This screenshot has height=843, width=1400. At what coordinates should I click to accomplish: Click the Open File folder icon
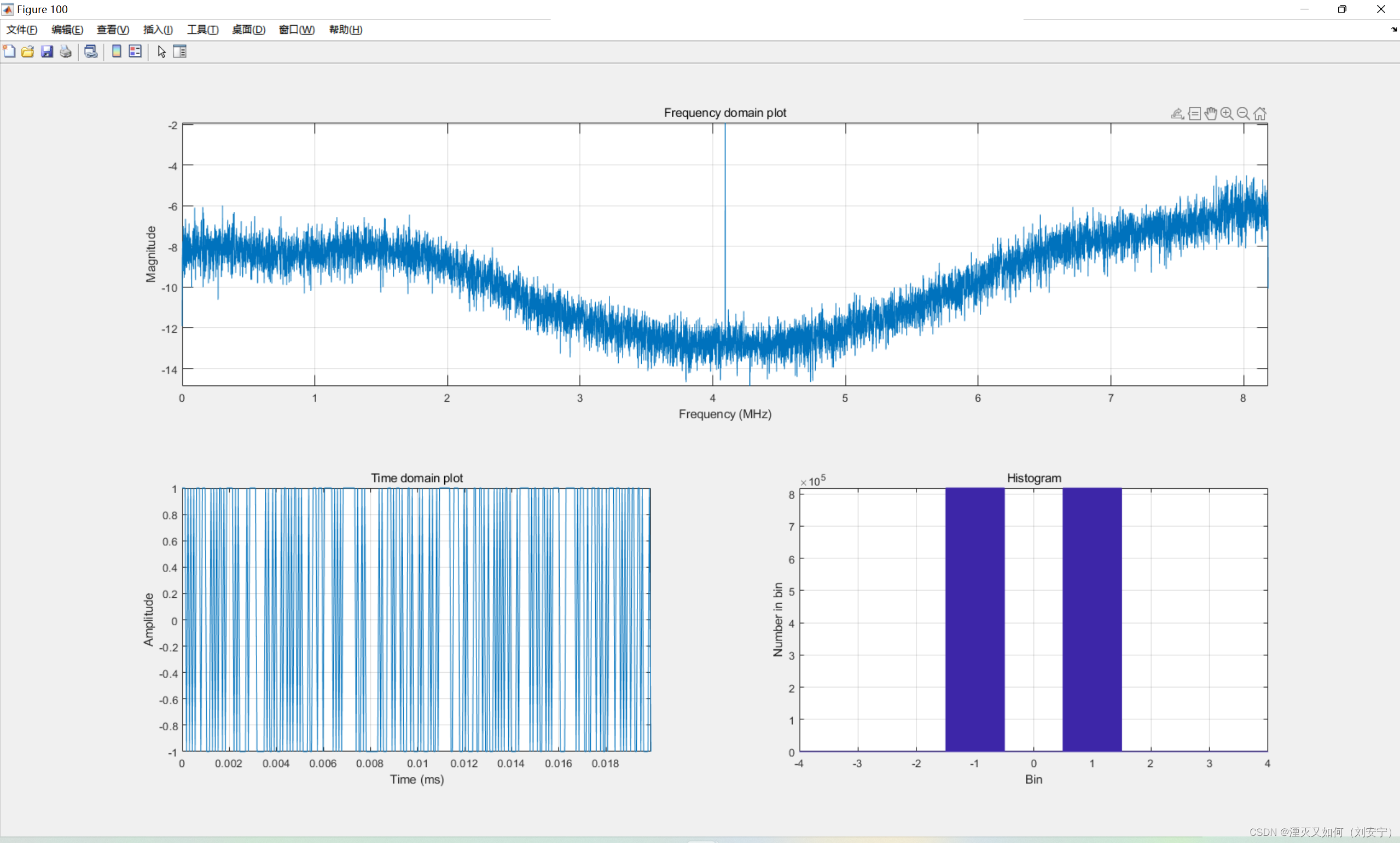coord(28,51)
